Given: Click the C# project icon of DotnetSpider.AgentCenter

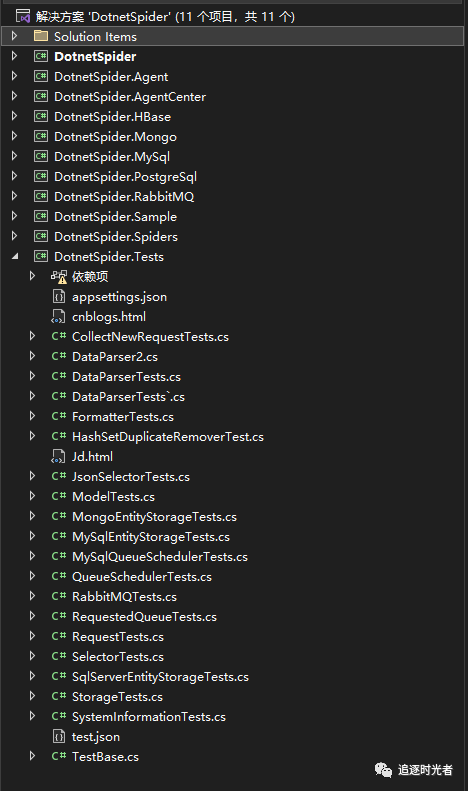Looking at the screenshot, I should click(40, 96).
